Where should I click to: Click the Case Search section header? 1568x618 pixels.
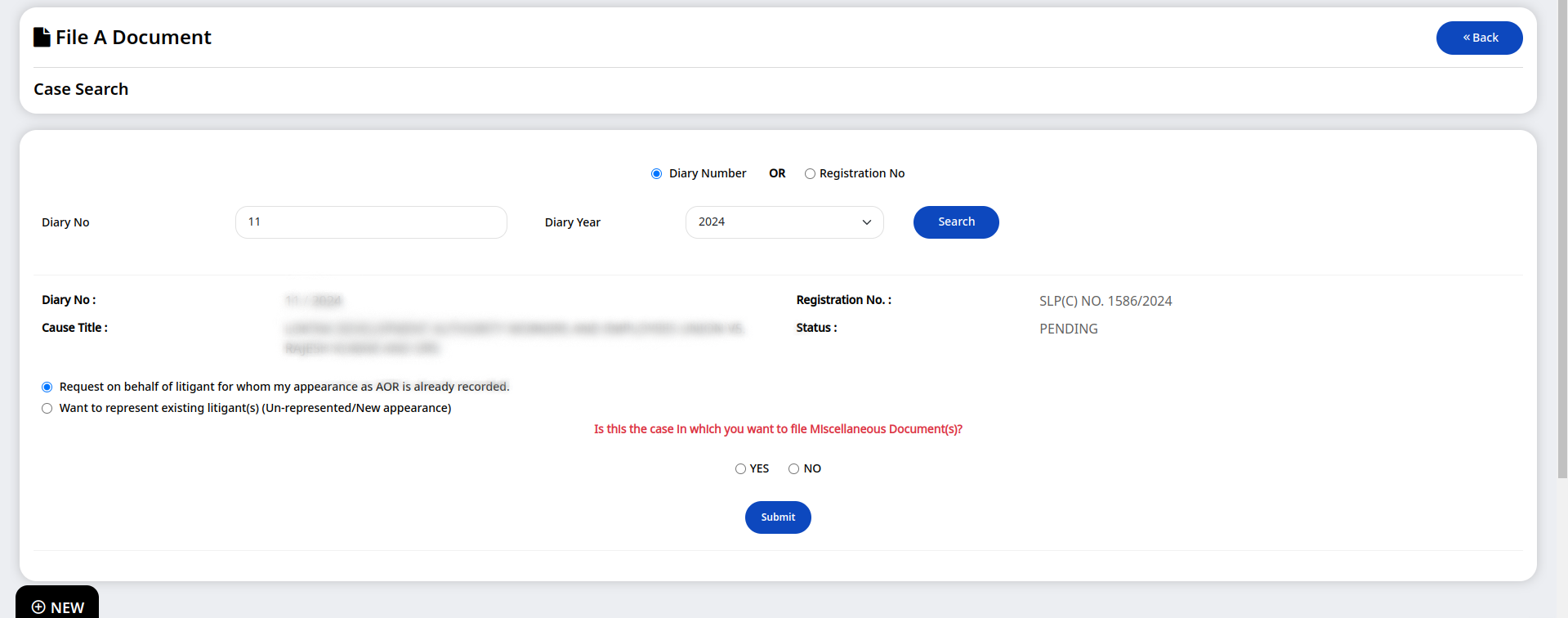(80, 88)
